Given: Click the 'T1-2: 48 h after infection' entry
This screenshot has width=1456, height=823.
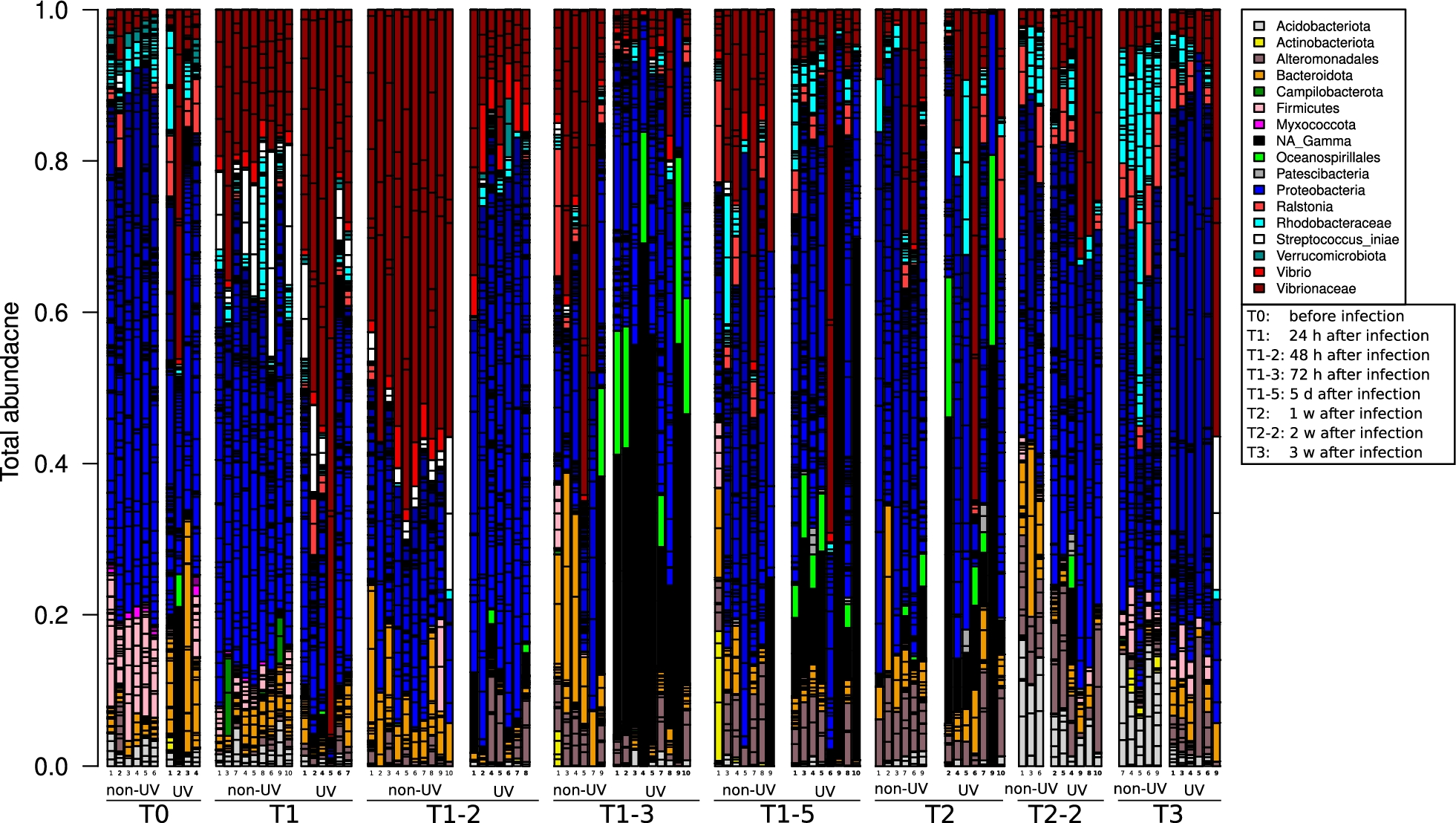Looking at the screenshot, I should (x=1338, y=355).
